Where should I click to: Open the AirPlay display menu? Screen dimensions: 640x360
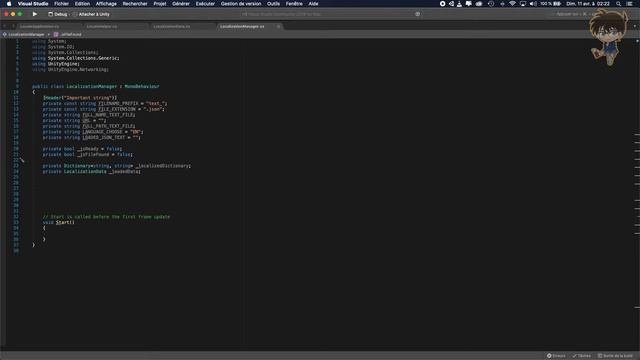[x=523, y=4]
